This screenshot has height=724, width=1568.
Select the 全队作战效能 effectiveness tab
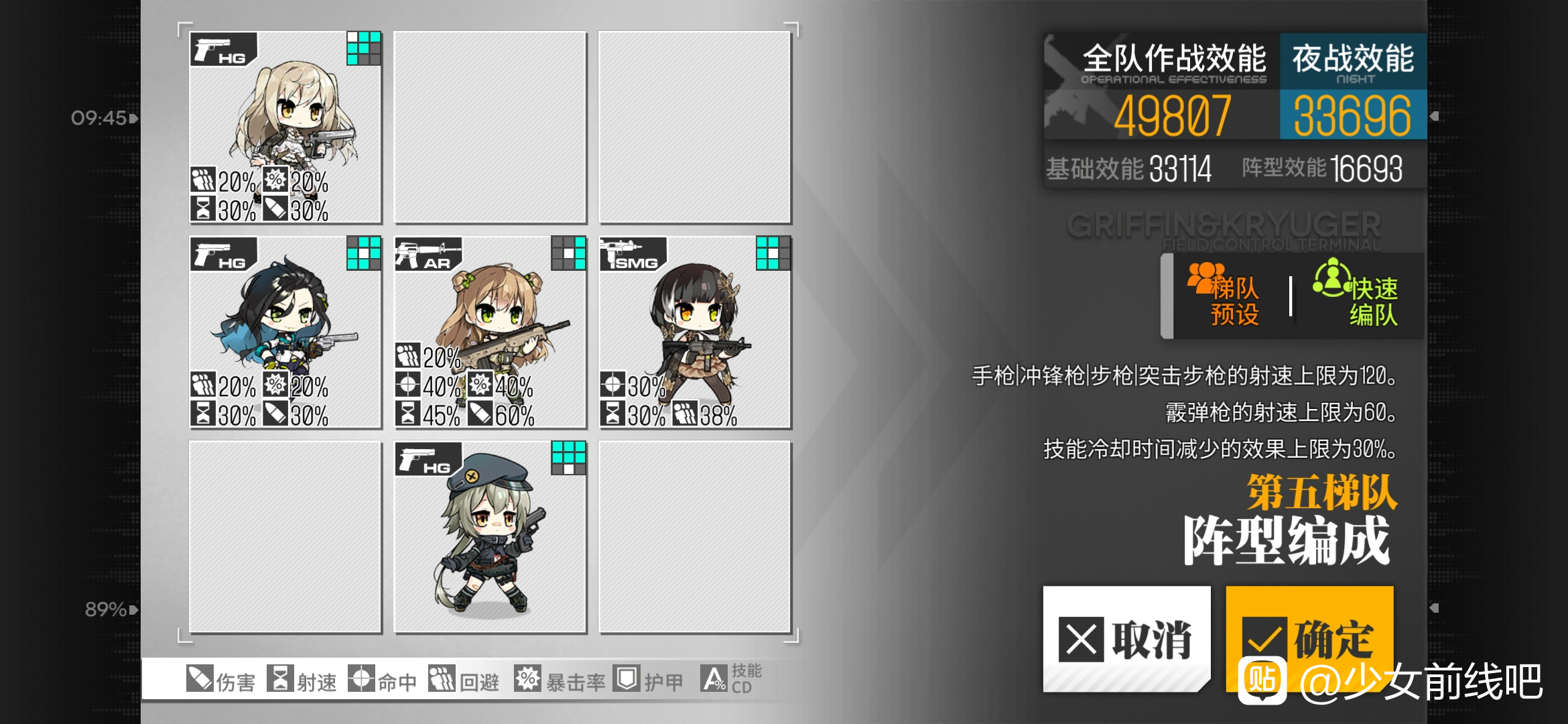[x=1162, y=86]
